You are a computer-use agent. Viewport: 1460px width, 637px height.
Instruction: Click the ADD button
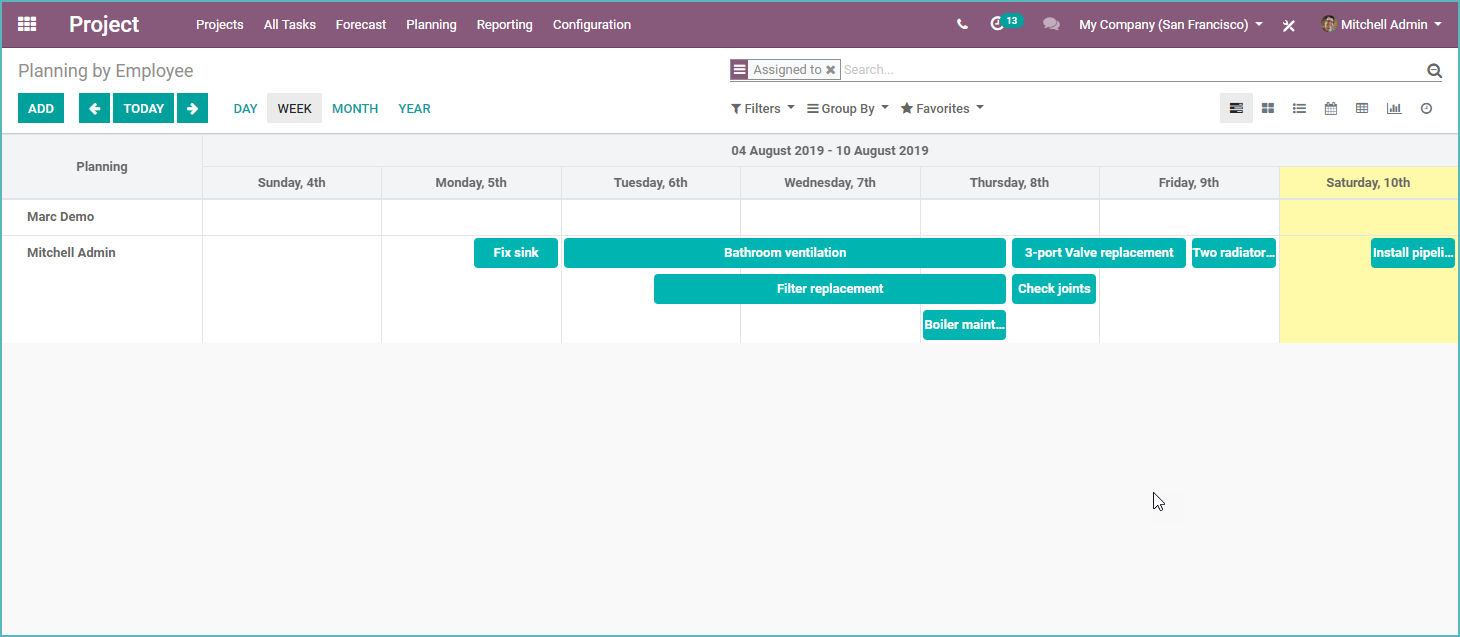[x=40, y=108]
